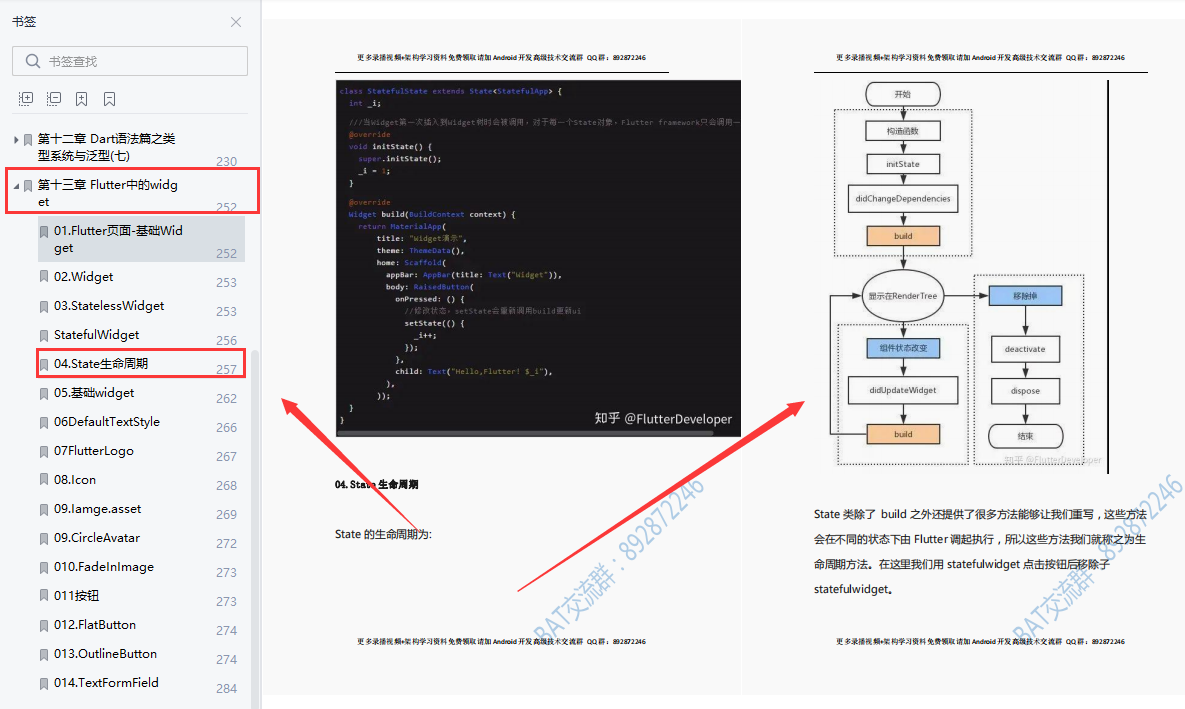Image resolution: width=1185 pixels, height=709 pixels.
Task: Click bookmark icon beside 011按钮
Action: (x=44, y=596)
